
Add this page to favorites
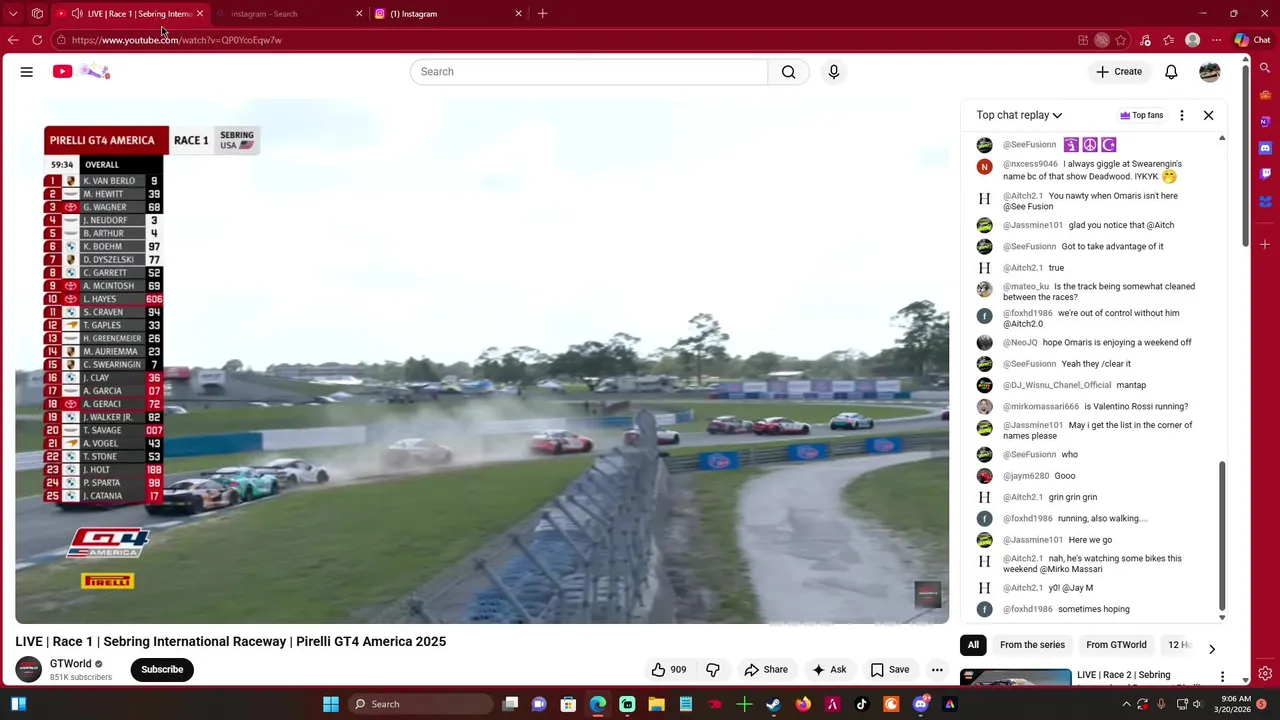coord(1121,40)
